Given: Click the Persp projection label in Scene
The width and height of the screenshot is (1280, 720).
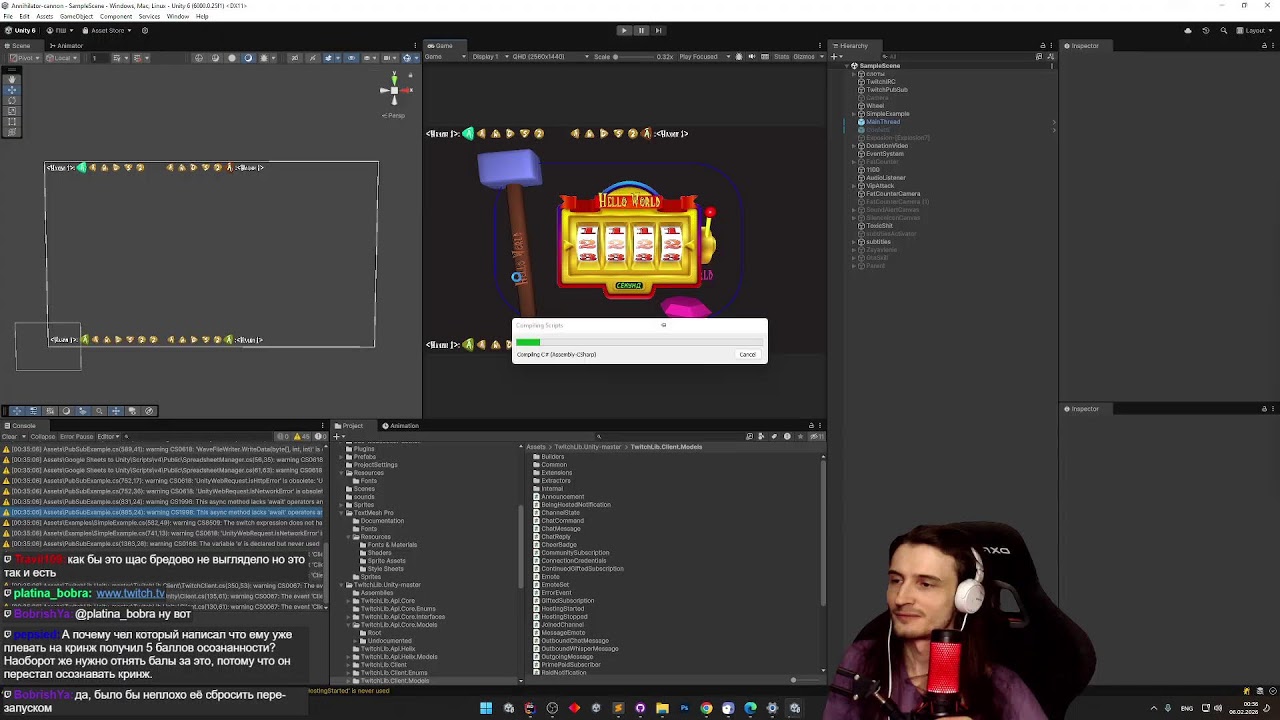Looking at the screenshot, I should pos(394,115).
